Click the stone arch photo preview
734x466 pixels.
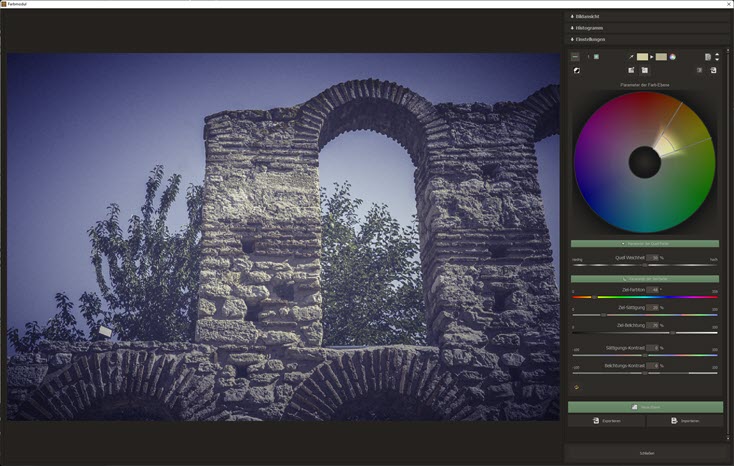click(283, 237)
